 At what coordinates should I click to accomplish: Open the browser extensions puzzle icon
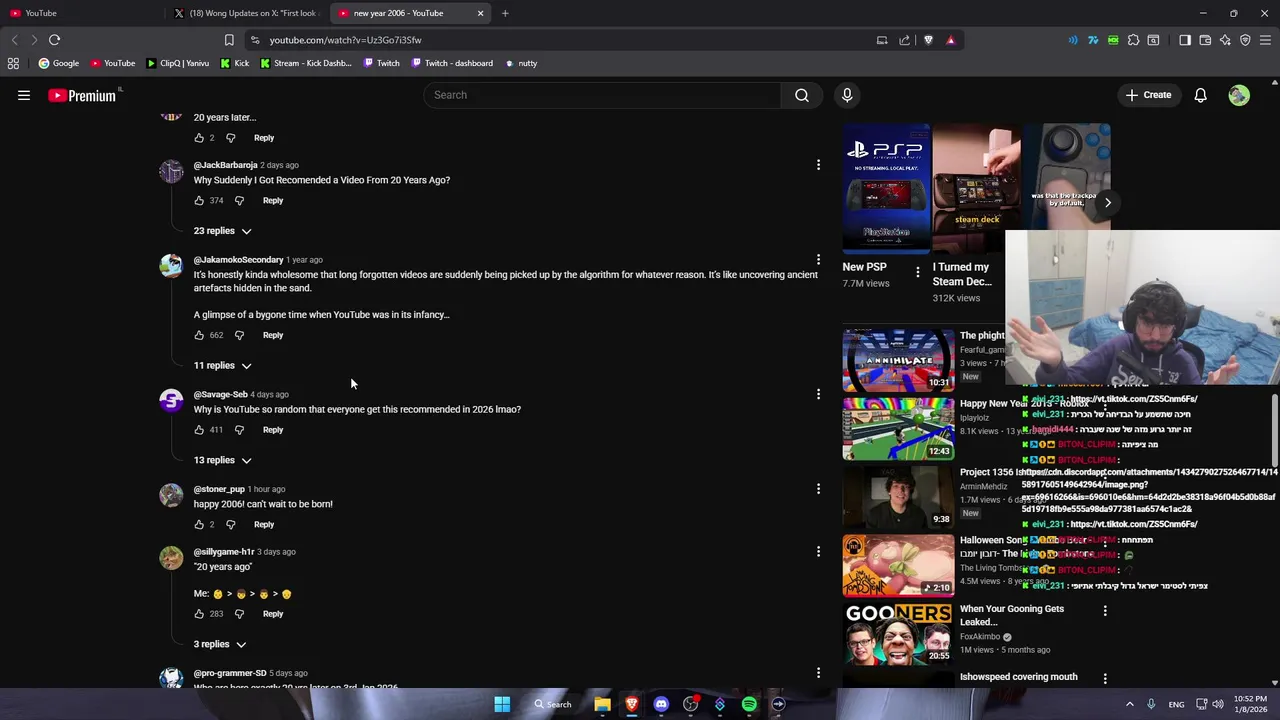[x=1133, y=40]
